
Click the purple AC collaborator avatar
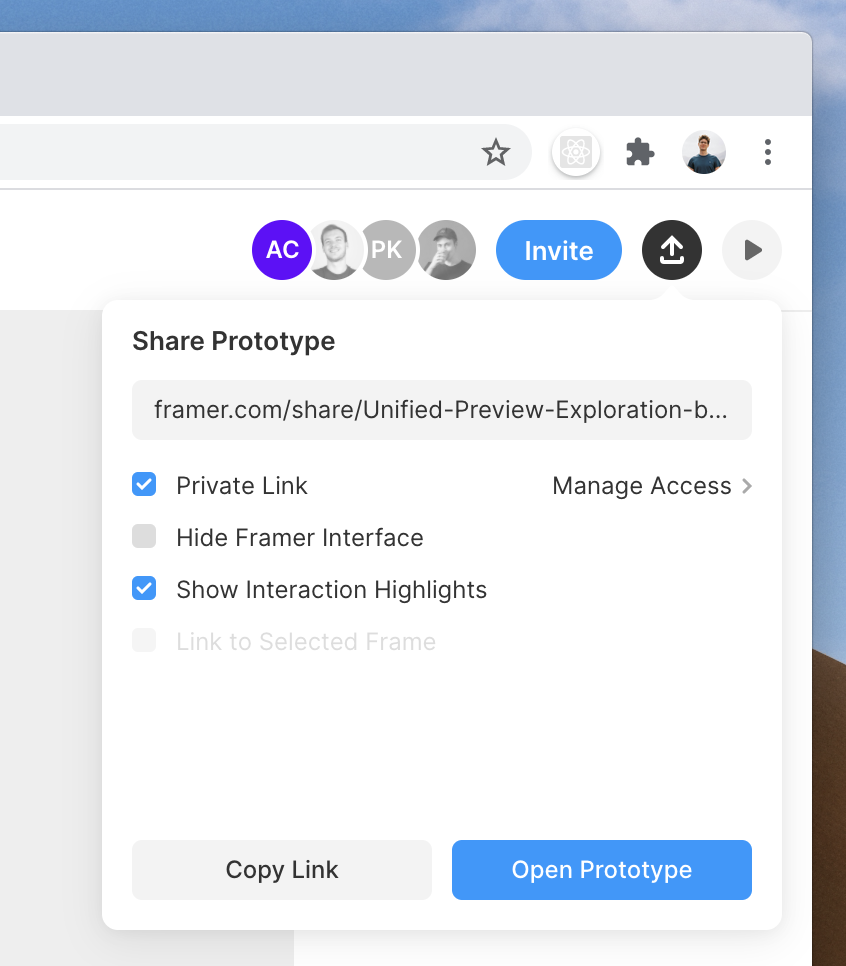click(282, 250)
